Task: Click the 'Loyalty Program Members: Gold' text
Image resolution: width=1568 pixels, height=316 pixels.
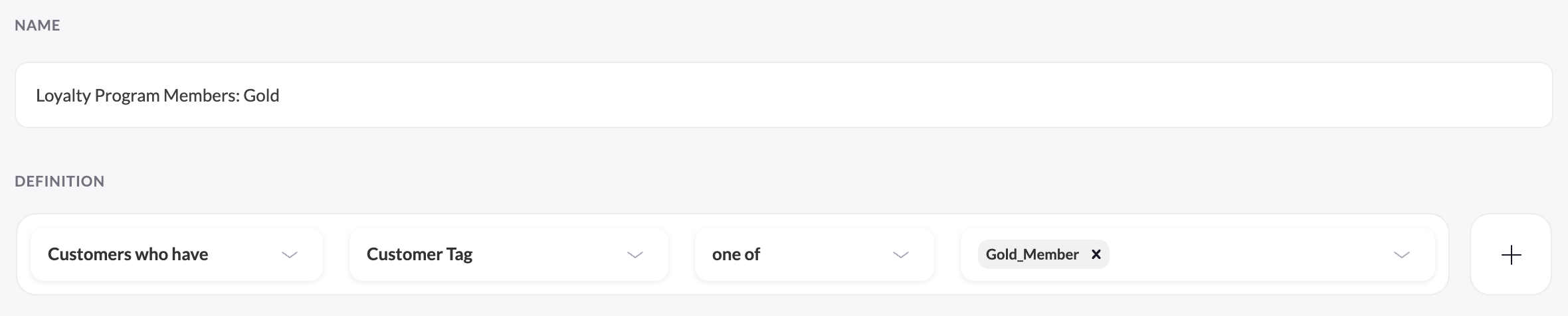Action: click(157, 96)
